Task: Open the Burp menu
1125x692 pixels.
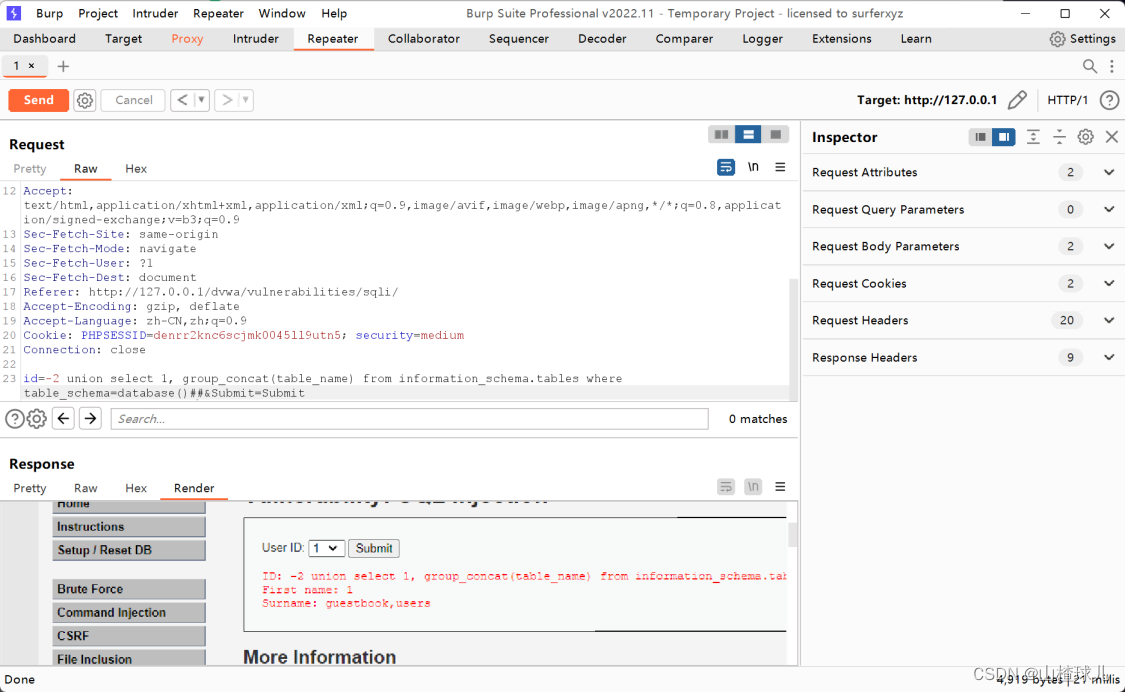Action: point(49,13)
